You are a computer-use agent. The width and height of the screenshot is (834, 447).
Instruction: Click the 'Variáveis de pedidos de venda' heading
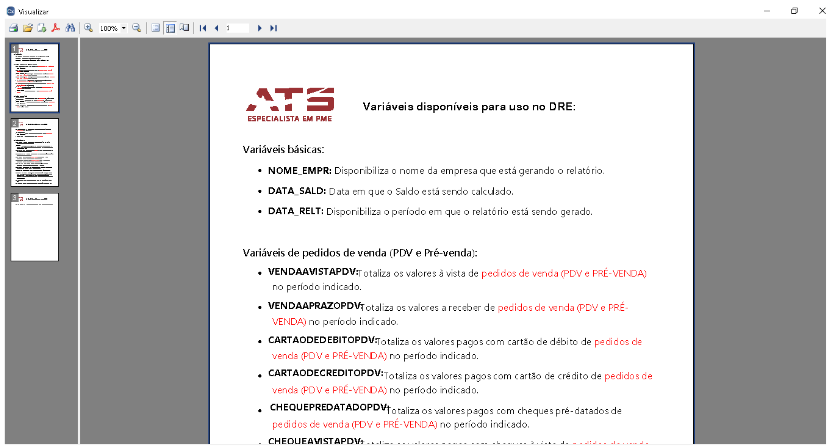(x=360, y=253)
